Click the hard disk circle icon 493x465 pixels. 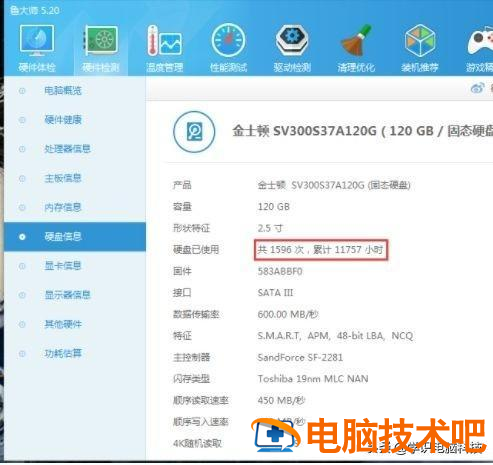194,132
